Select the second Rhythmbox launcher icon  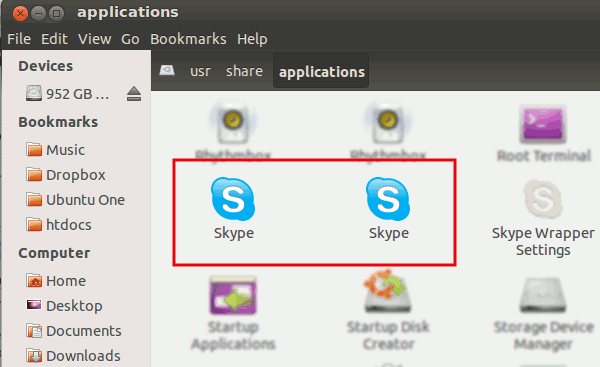pos(388,122)
